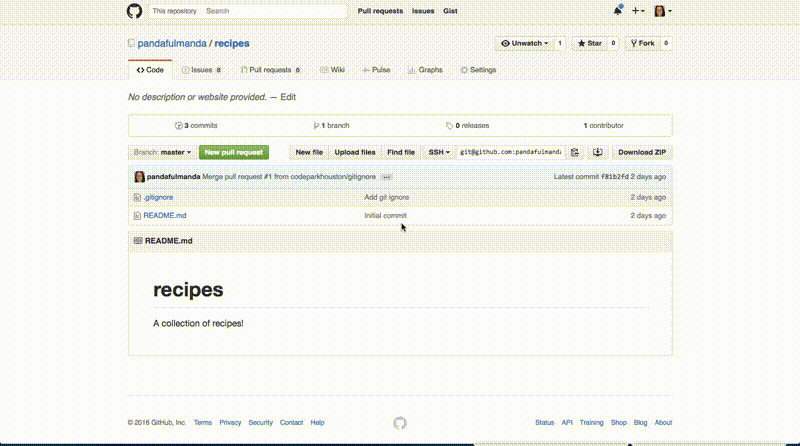The width and height of the screenshot is (800, 446).
Task: Click the New pull request button
Action: [x=234, y=152]
